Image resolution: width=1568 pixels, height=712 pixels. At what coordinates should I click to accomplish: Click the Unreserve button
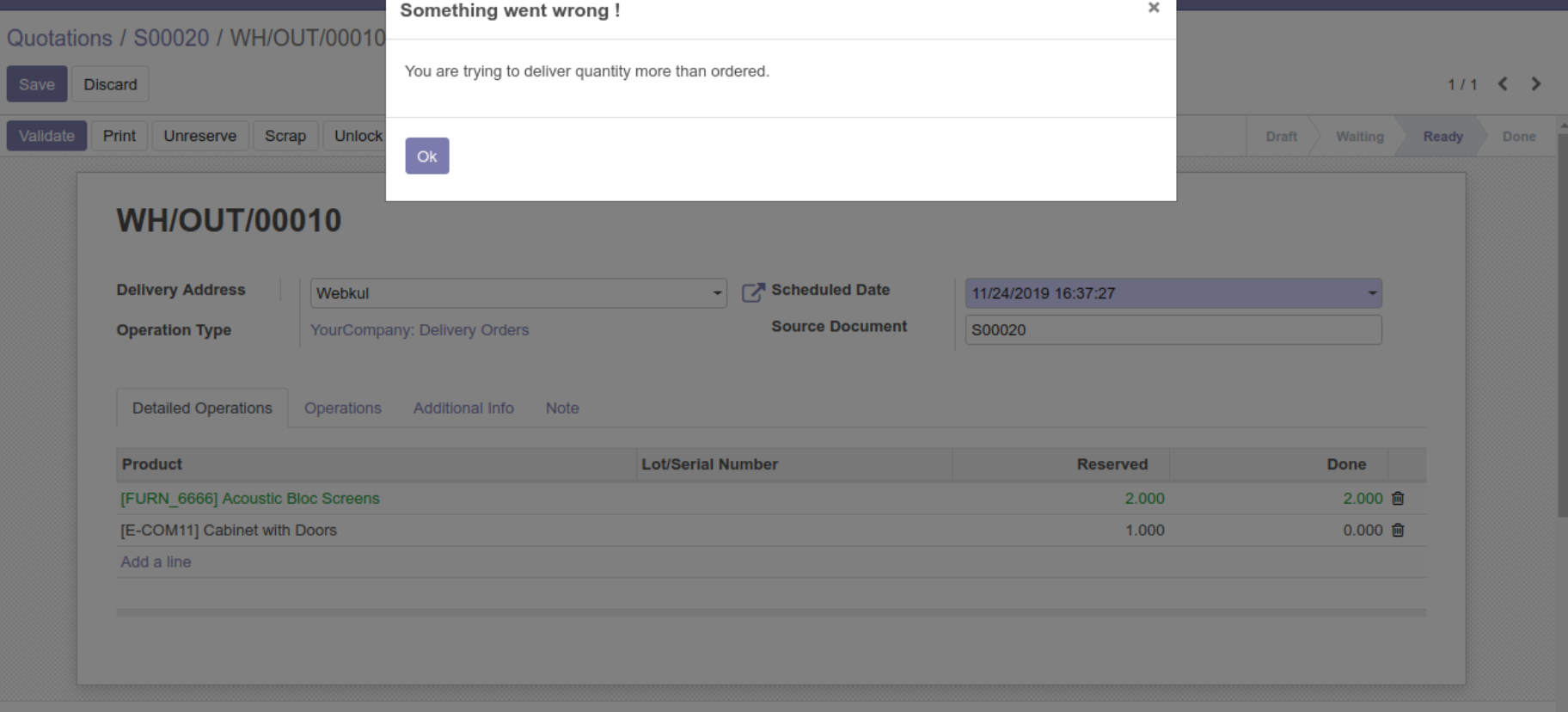click(199, 136)
